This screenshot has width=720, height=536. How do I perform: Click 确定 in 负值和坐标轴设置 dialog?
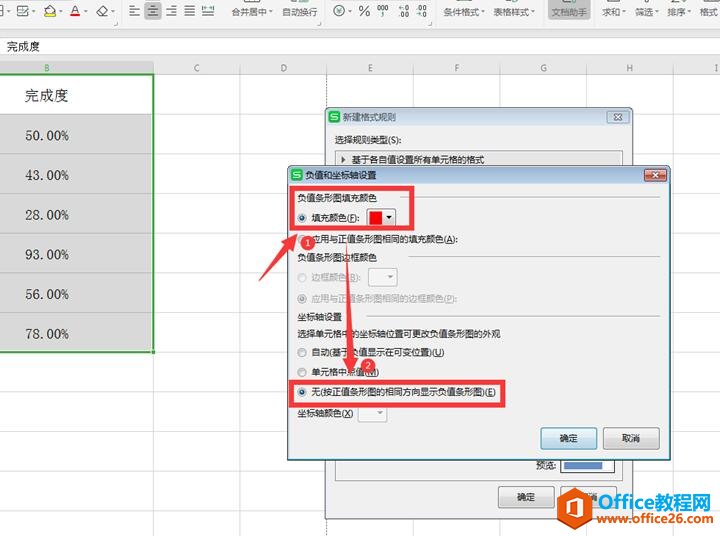(x=568, y=438)
